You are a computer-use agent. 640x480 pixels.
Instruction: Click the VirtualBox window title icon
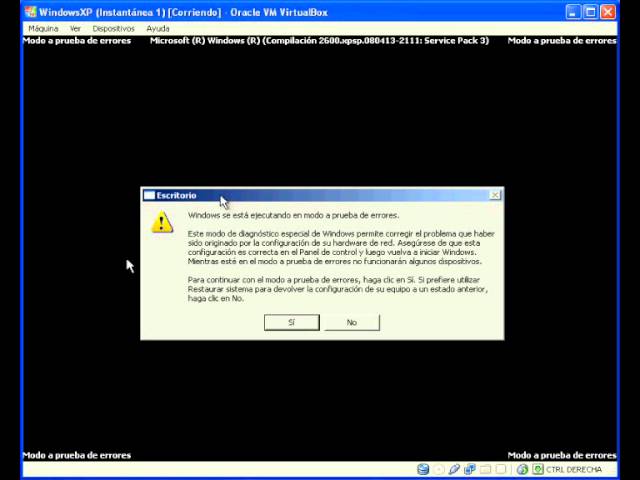click(x=31, y=12)
